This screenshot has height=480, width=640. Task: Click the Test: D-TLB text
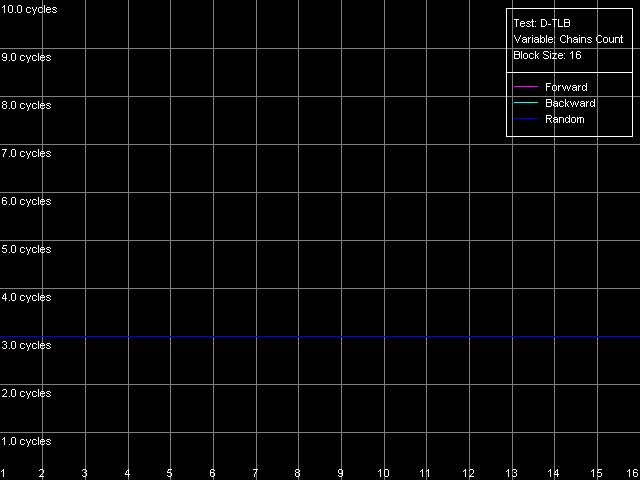click(x=542, y=23)
